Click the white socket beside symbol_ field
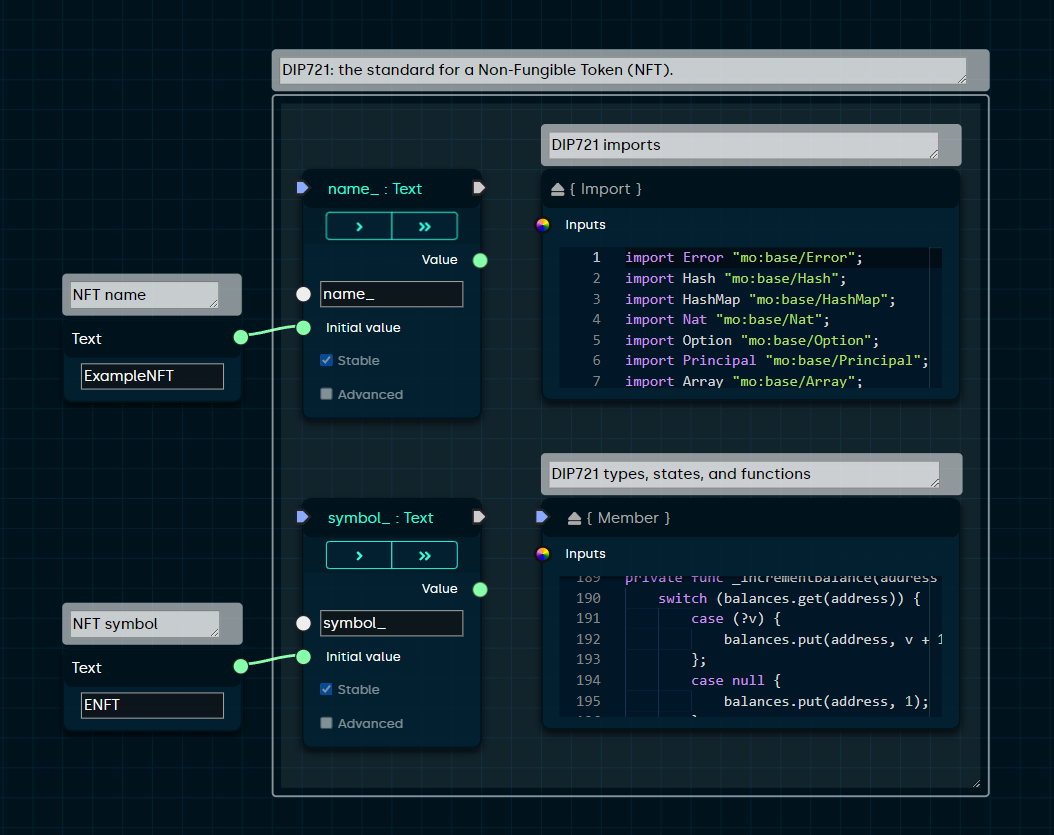 tap(303, 623)
